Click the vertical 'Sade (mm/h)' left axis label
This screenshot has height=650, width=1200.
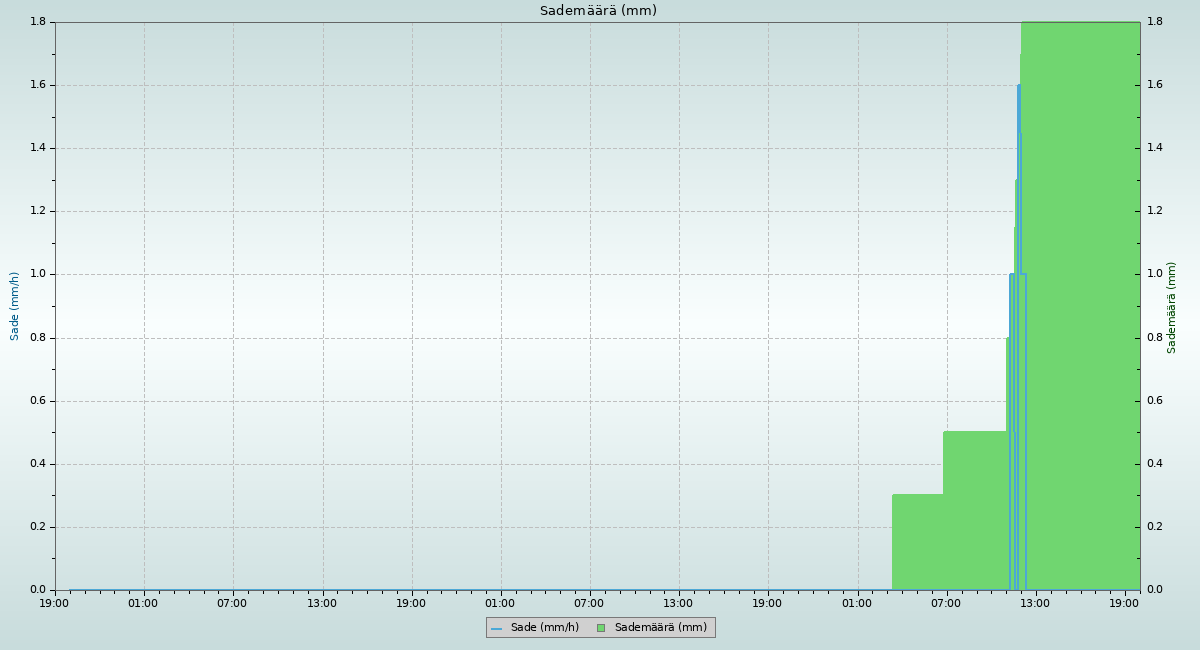(x=15, y=306)
